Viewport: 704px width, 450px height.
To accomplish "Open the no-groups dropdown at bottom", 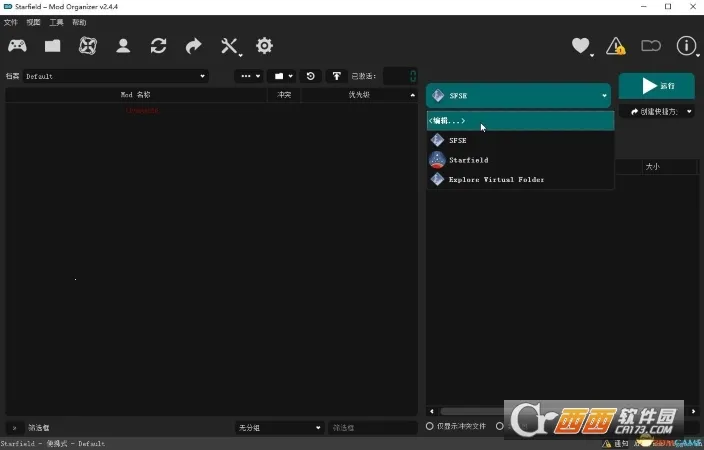I will point(279,428).
